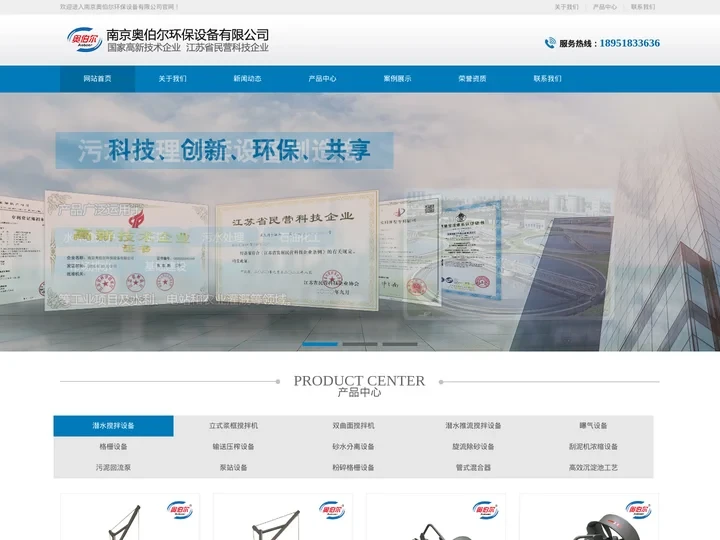Open the first product card thumbnail
Viewport: 720px width, 540px height.
[130, 517]
